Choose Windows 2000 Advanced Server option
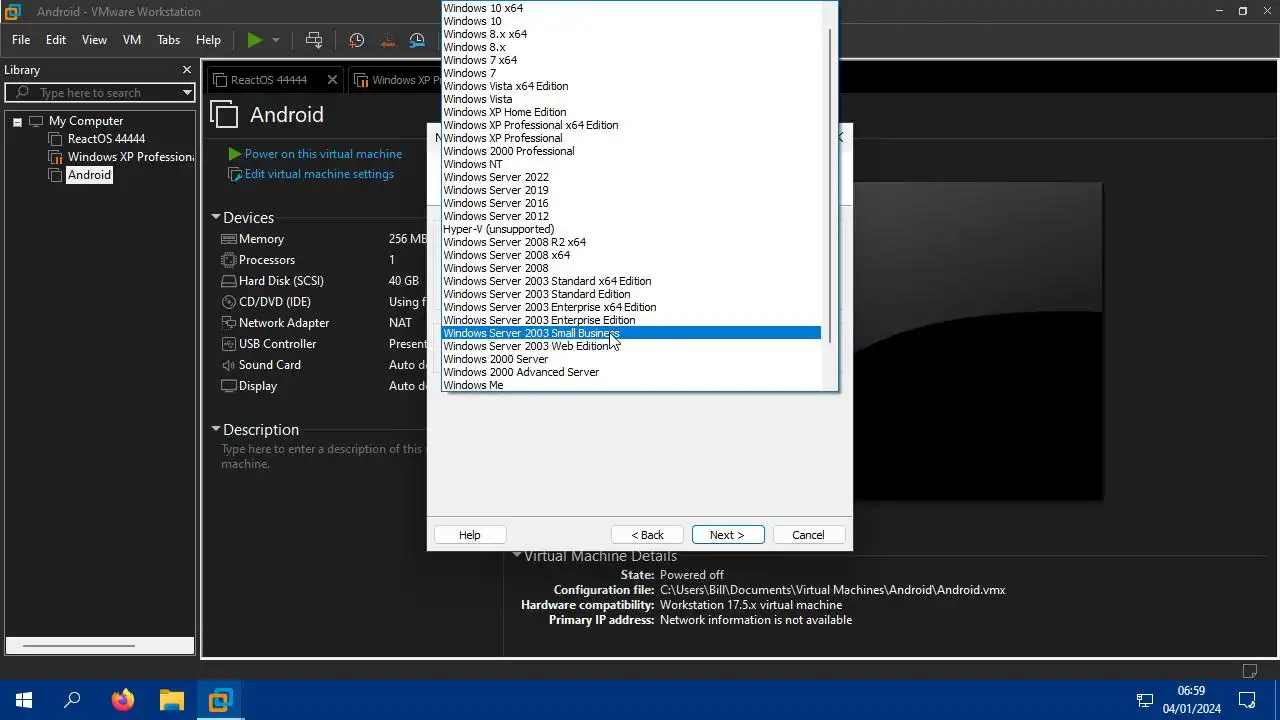Screen dimensions: 1280x720 [631, 372]
